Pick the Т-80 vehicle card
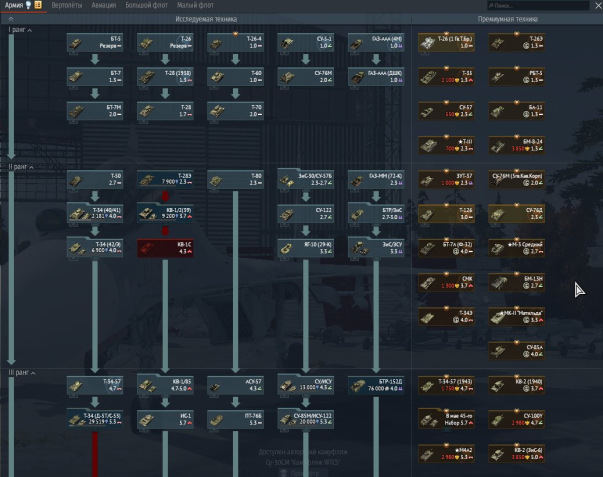This screenshot has height=477, width=603. point(234,179)
